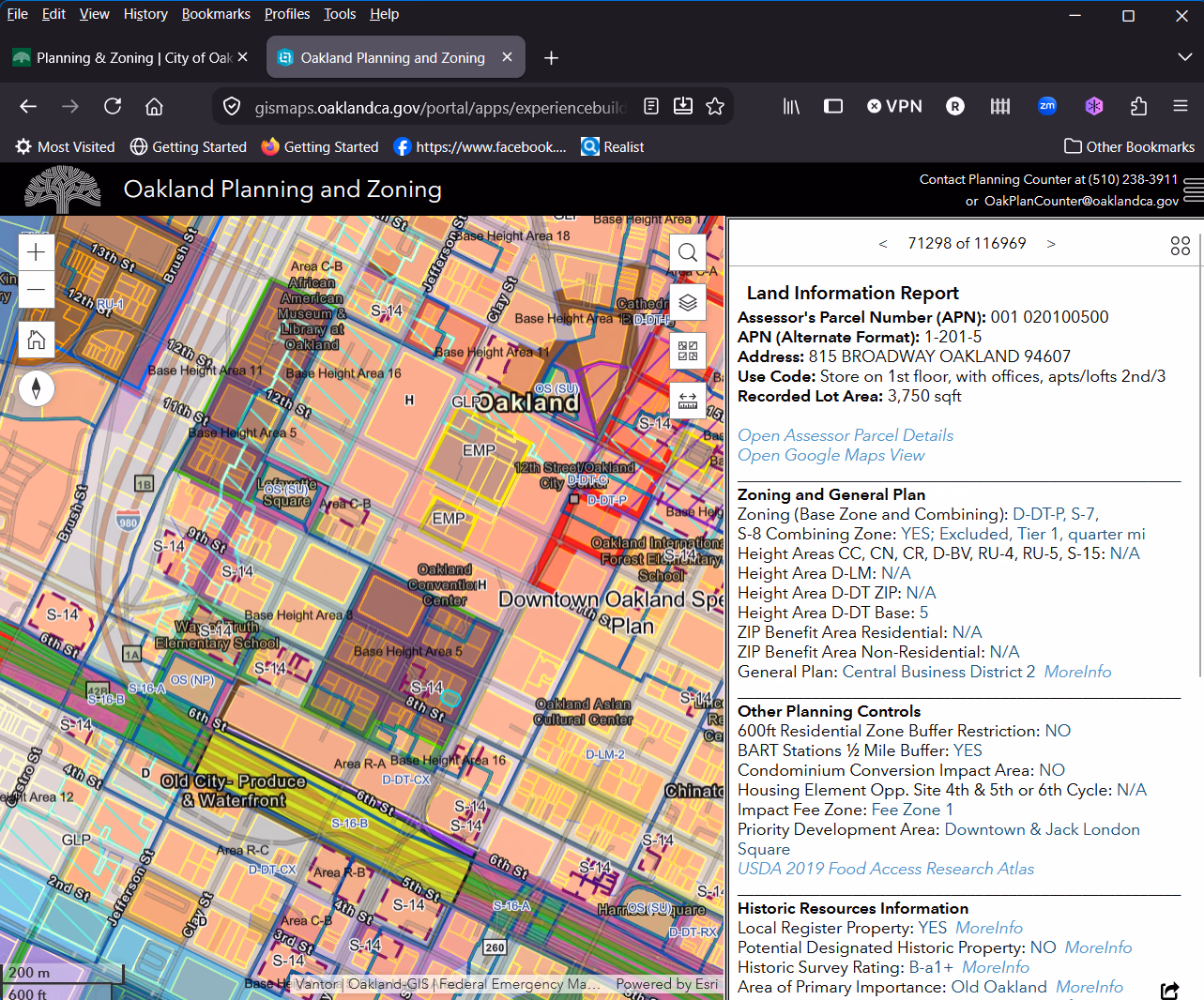This screenshot has height=1000, width=1204.
Task: Open the Firefox library icon
Action: [x=792, y=107]
